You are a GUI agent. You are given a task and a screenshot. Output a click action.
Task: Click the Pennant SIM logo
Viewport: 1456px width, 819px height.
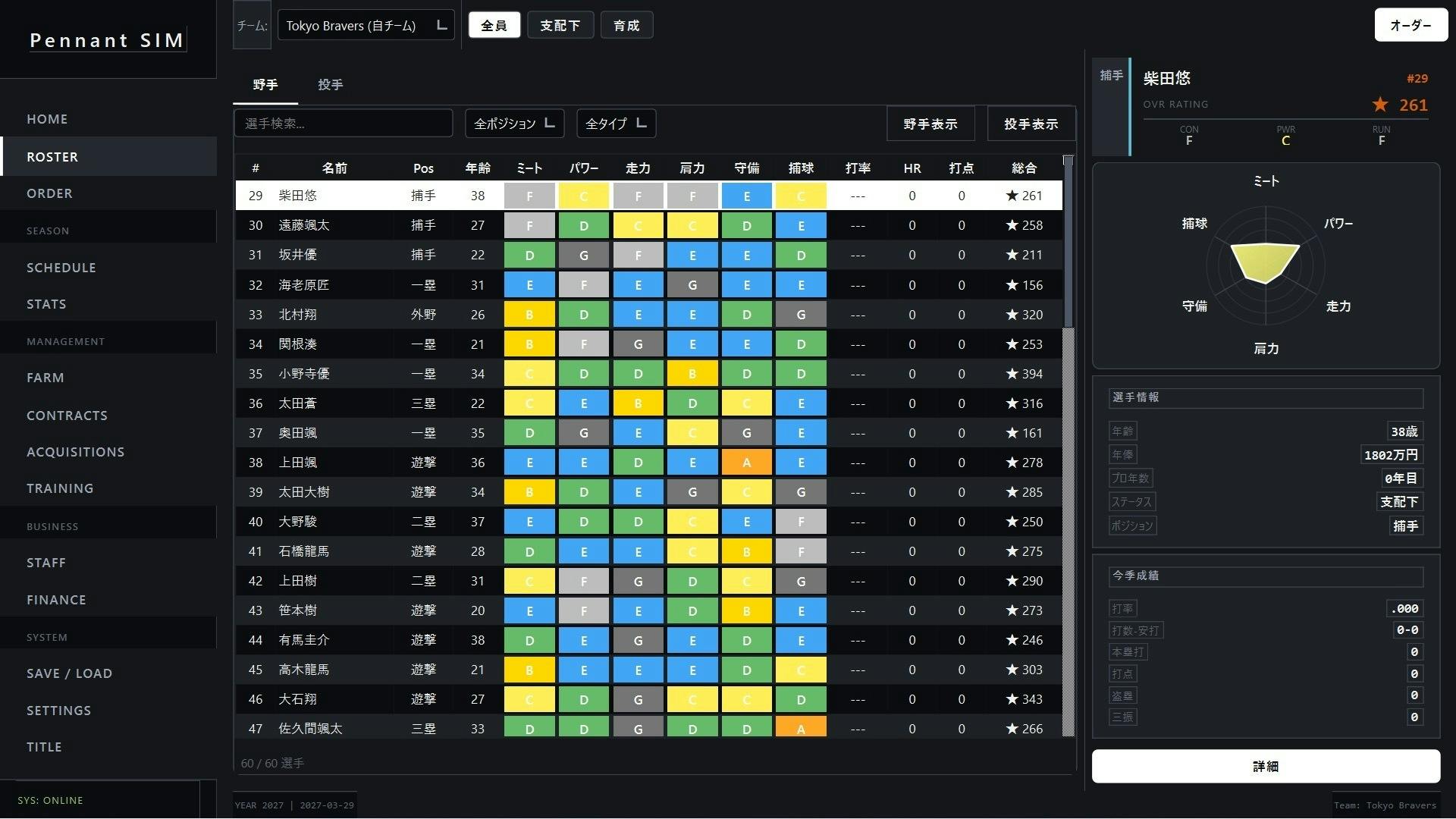(x=107, y=40)
